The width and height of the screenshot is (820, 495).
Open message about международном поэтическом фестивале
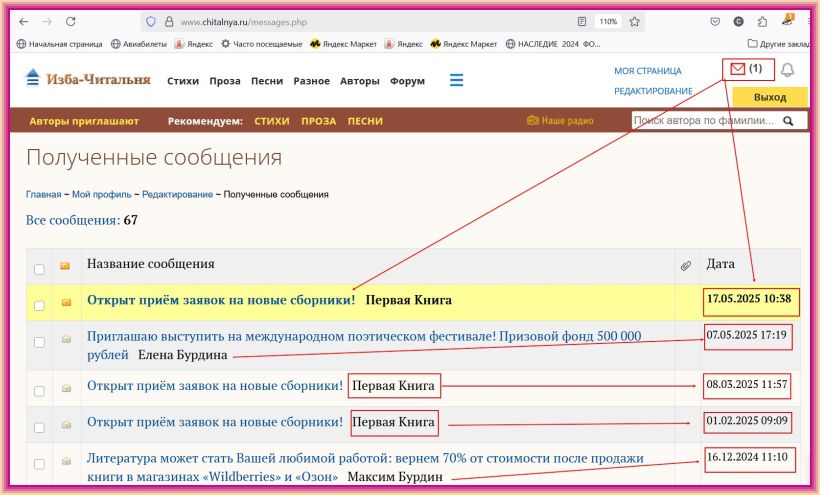click(364, 345)
